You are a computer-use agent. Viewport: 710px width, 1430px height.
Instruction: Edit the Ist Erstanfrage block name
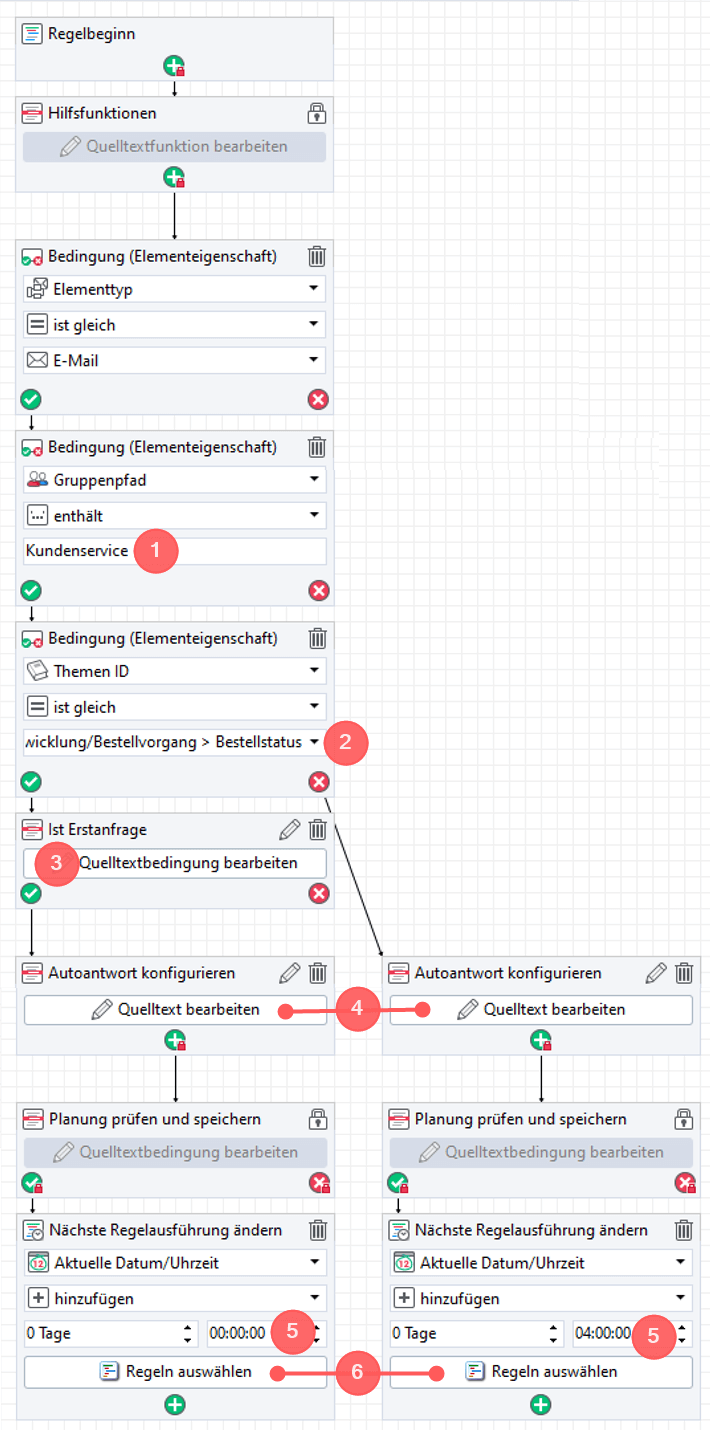(289, 829)
